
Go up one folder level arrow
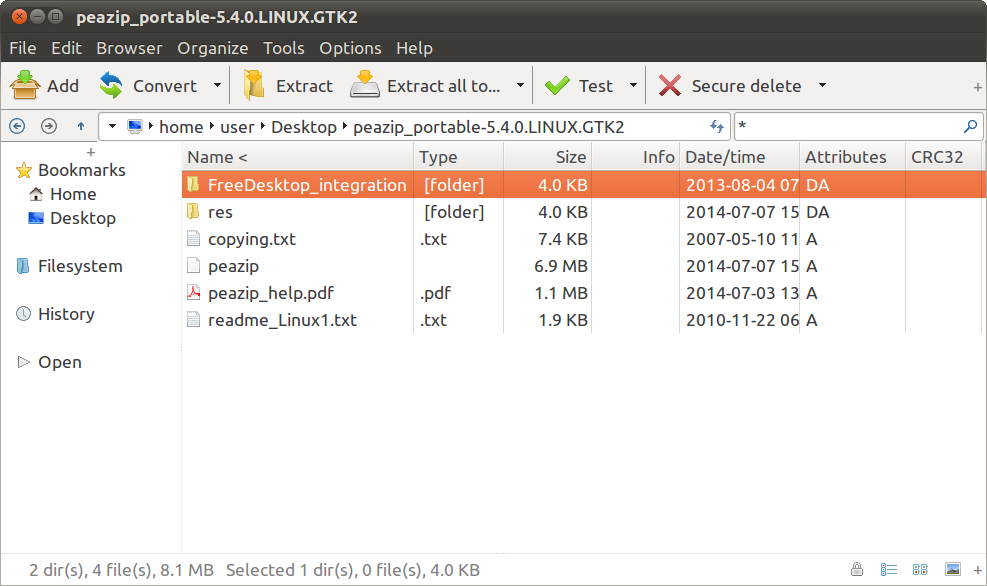point(81,127)
